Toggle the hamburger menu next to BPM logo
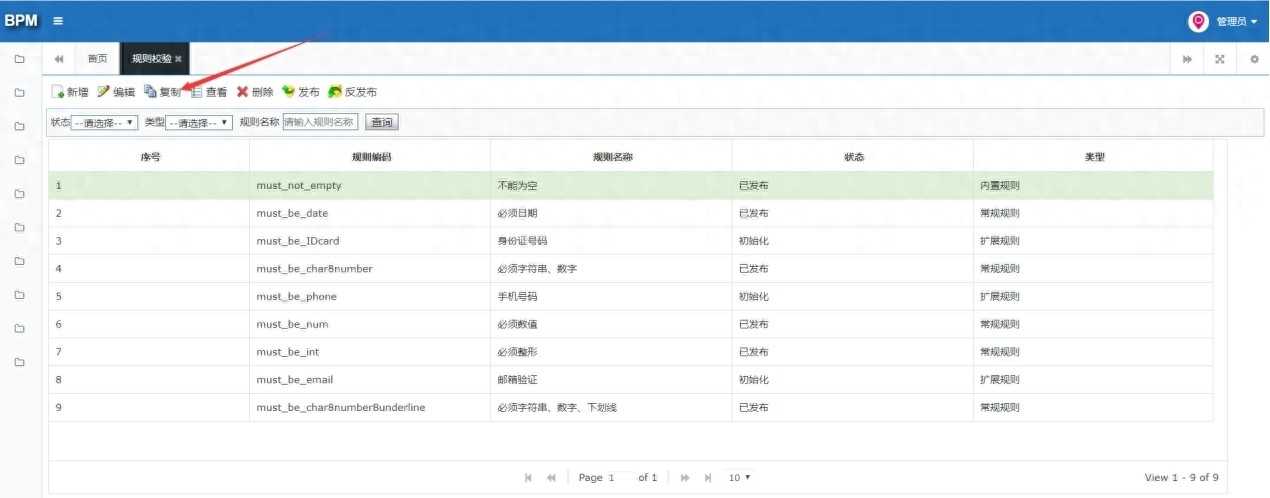This screenshot has height=498, width=1270. coord(58,21)
